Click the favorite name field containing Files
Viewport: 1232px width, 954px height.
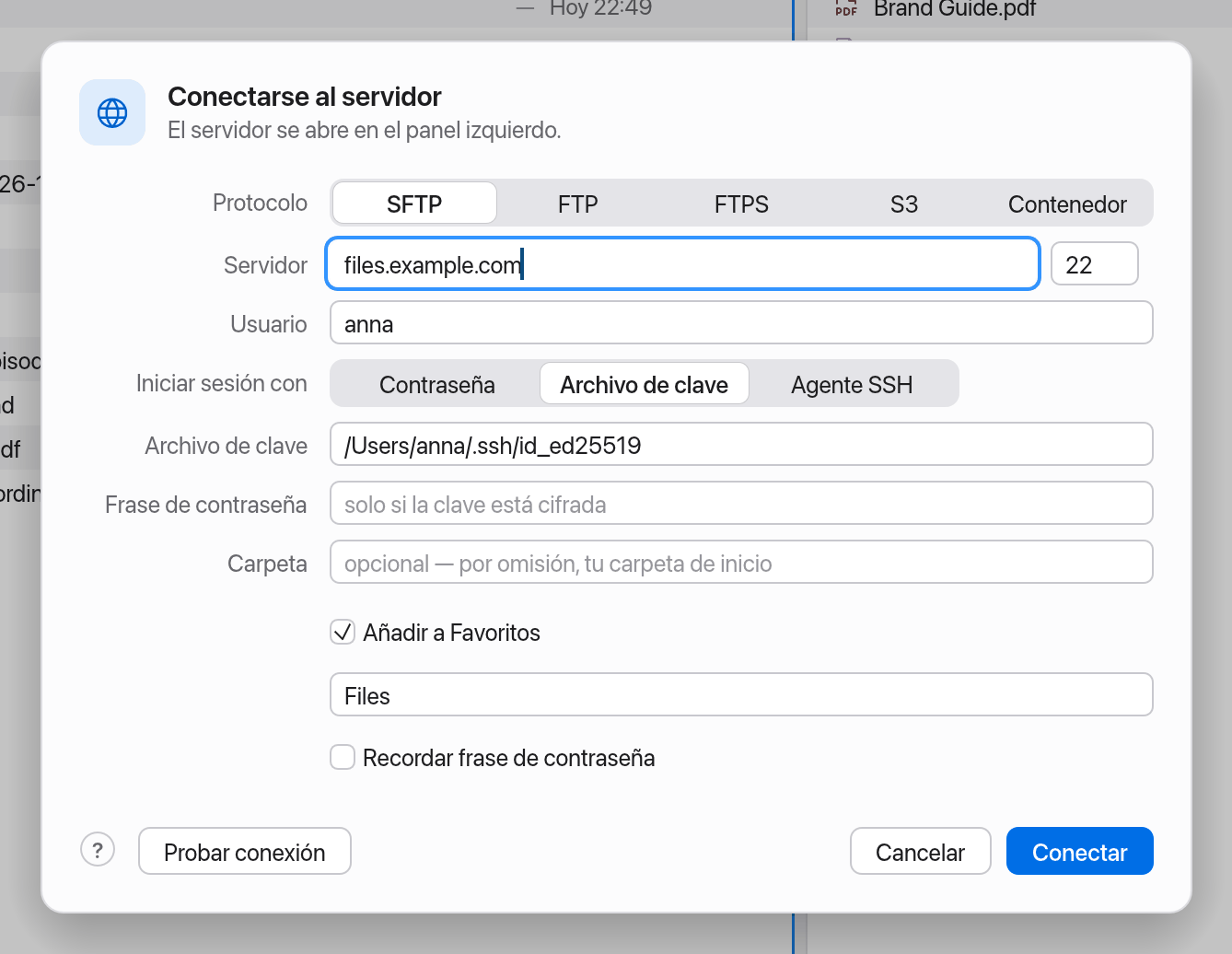(741, 695)
